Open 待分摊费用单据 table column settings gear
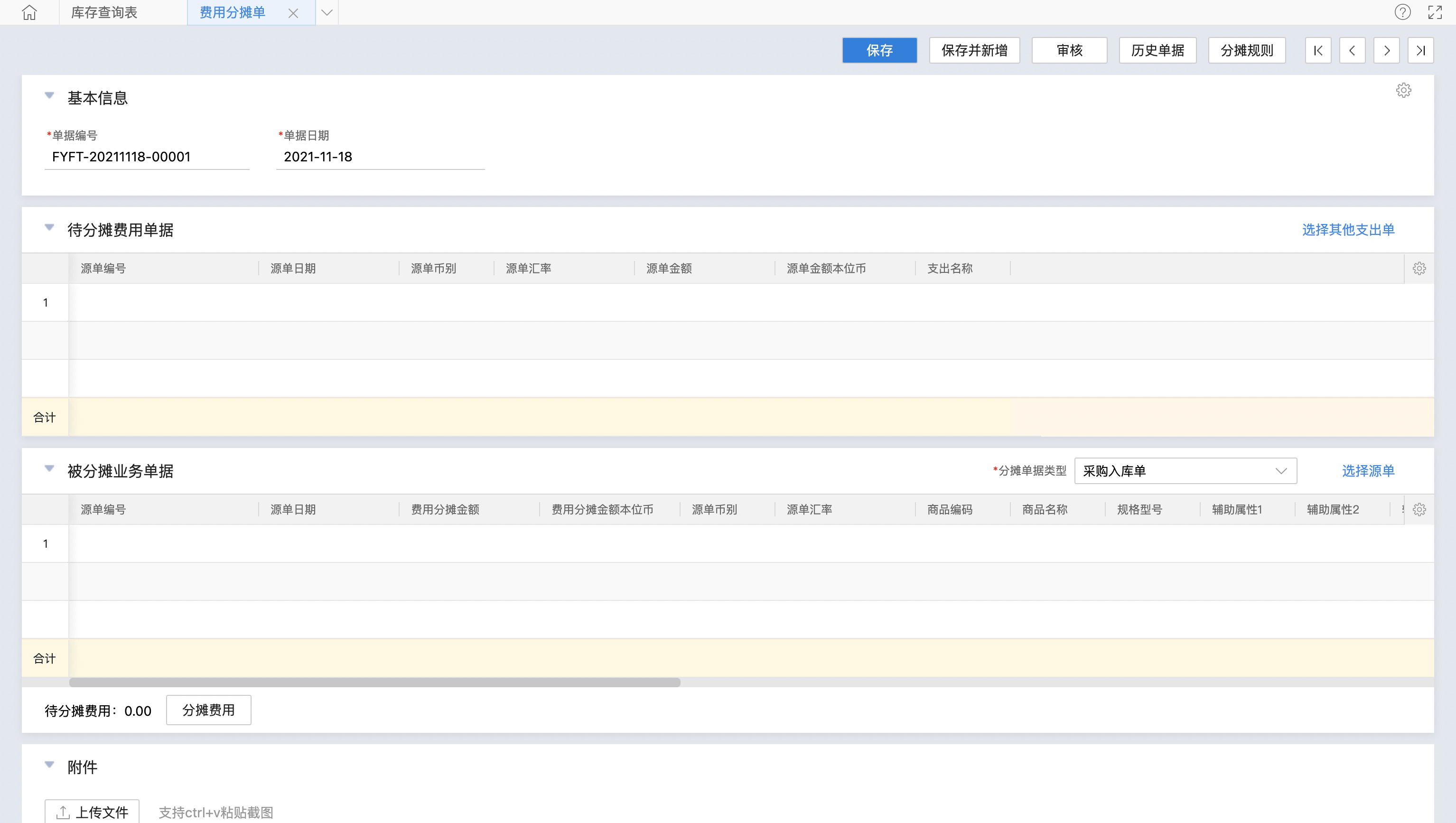 click(1419, 269)
